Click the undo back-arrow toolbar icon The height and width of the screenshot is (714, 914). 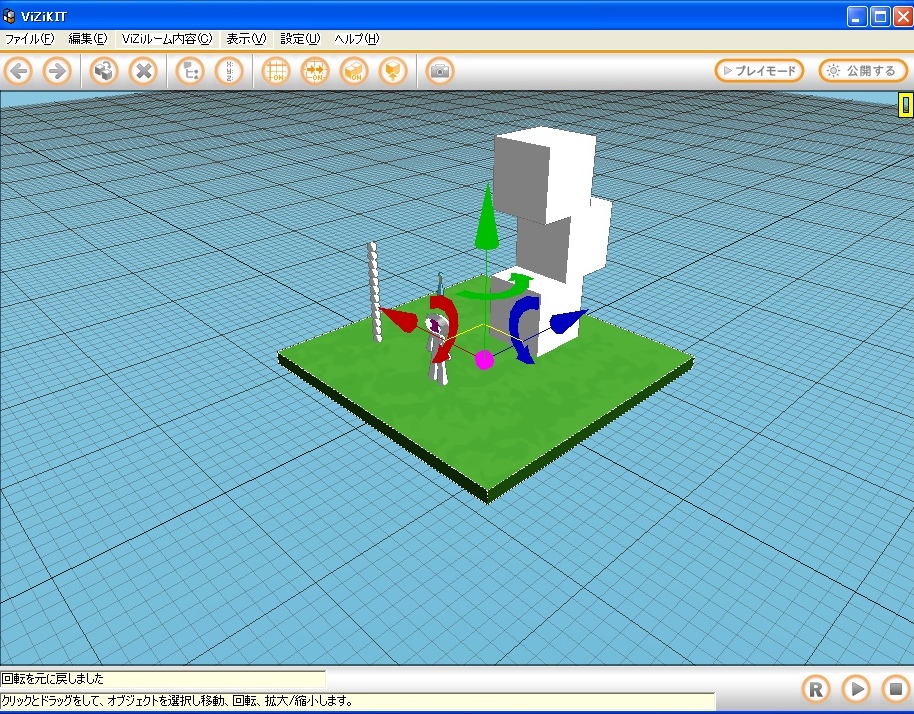[20, 71]
